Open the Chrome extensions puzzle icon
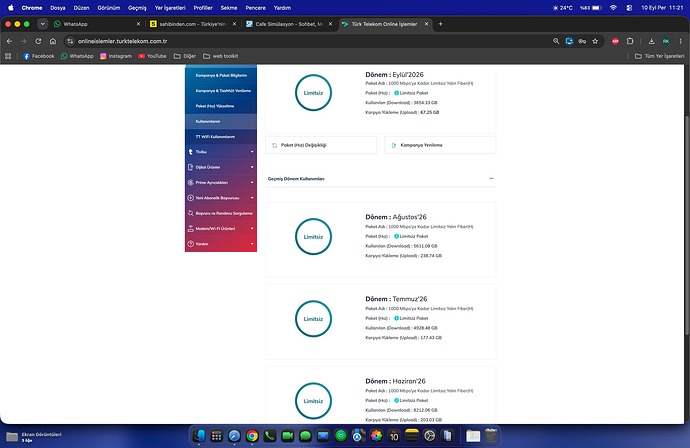690x448 pixels. (x=630, y=41)
